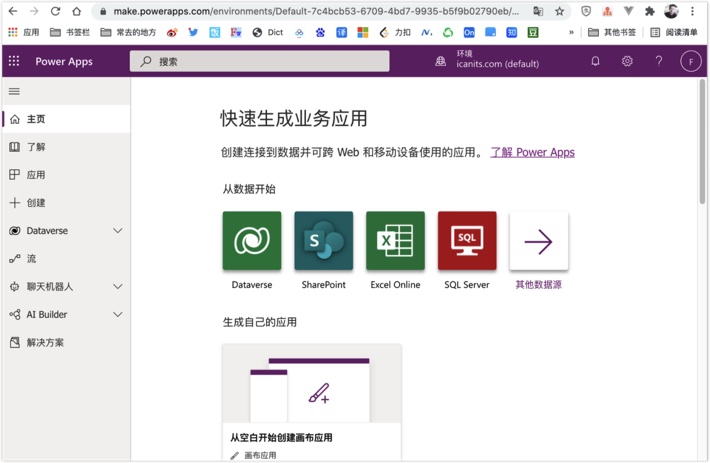
Task: Open the environment picker icanits.com (default)
Action: pos(487,60)
